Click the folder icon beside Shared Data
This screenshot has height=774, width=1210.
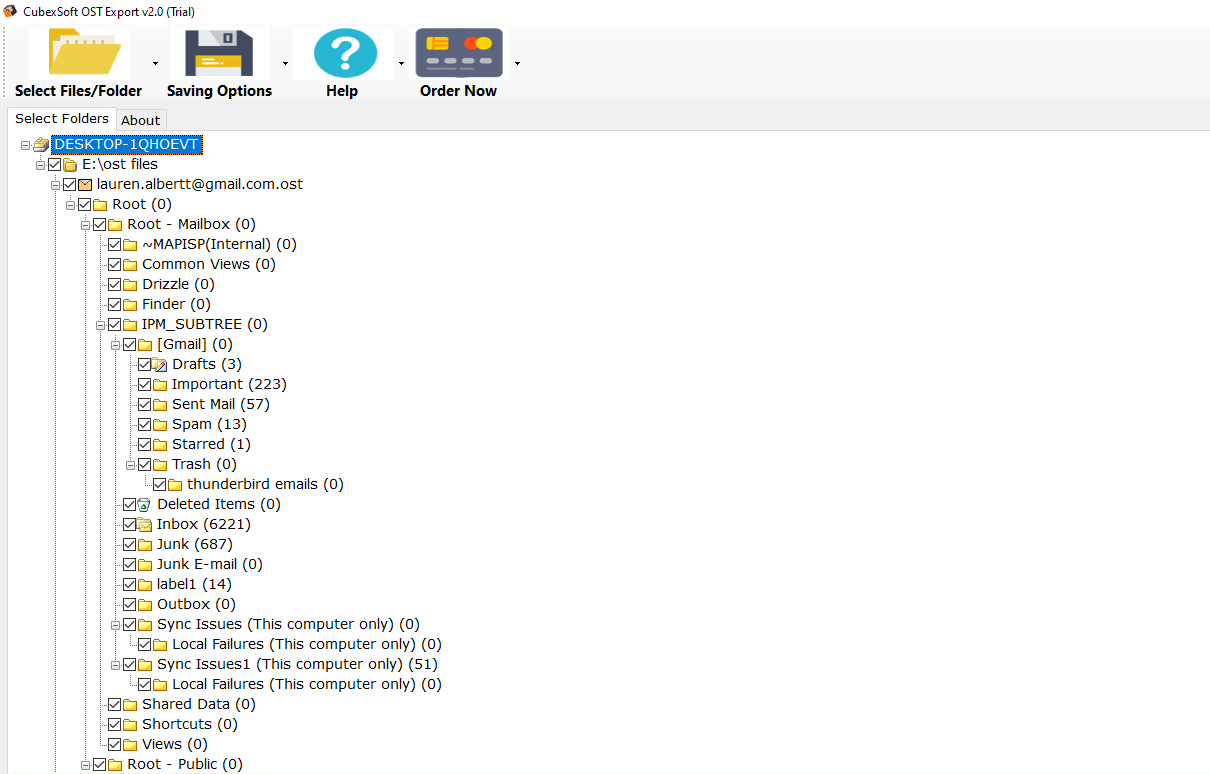(130, 705)
